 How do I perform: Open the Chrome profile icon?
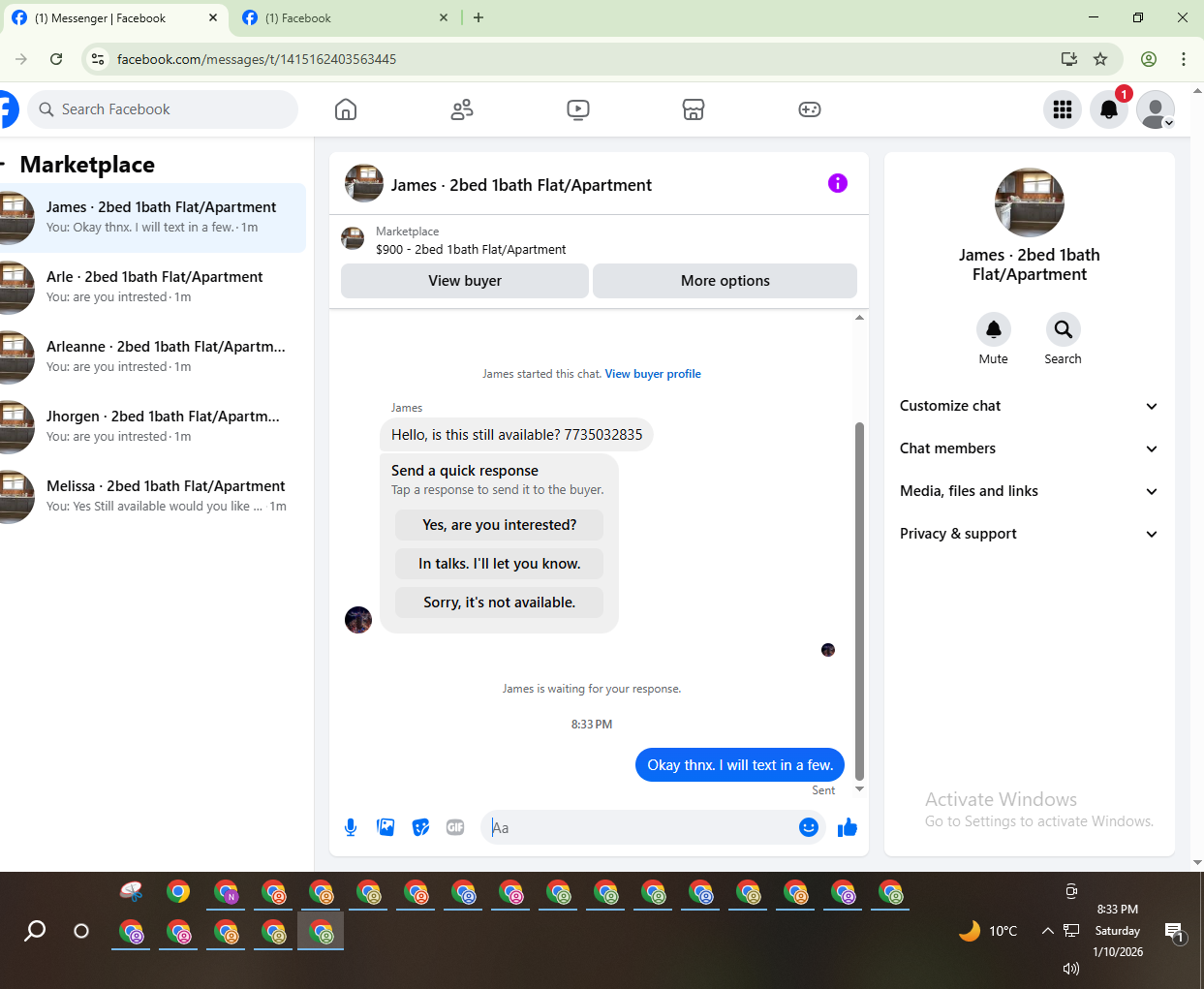(x=1149, y=59)
